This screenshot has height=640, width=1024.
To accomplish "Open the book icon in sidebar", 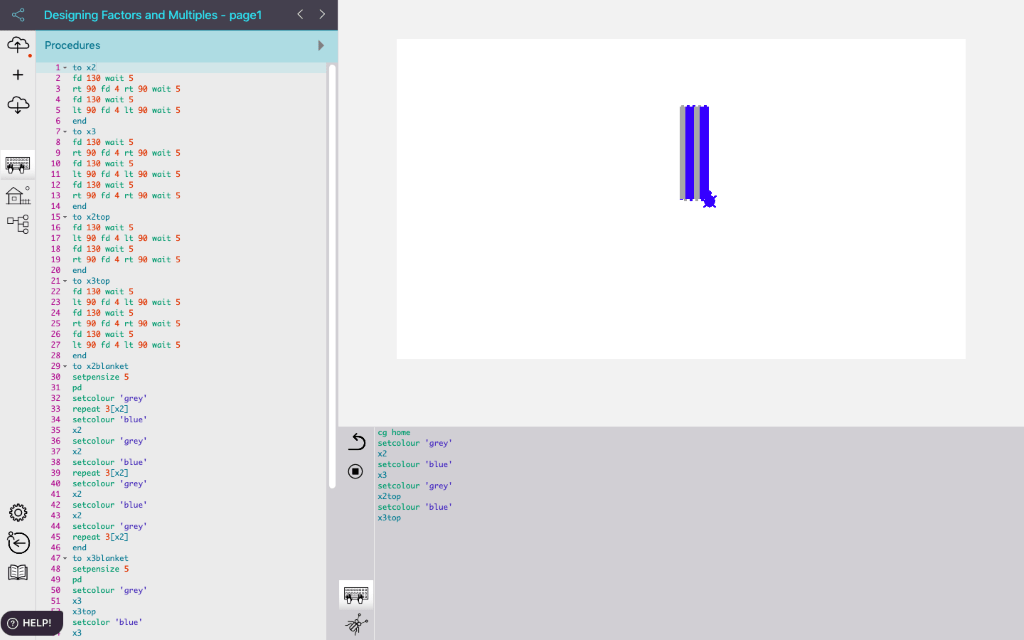I will coord(18,572).
